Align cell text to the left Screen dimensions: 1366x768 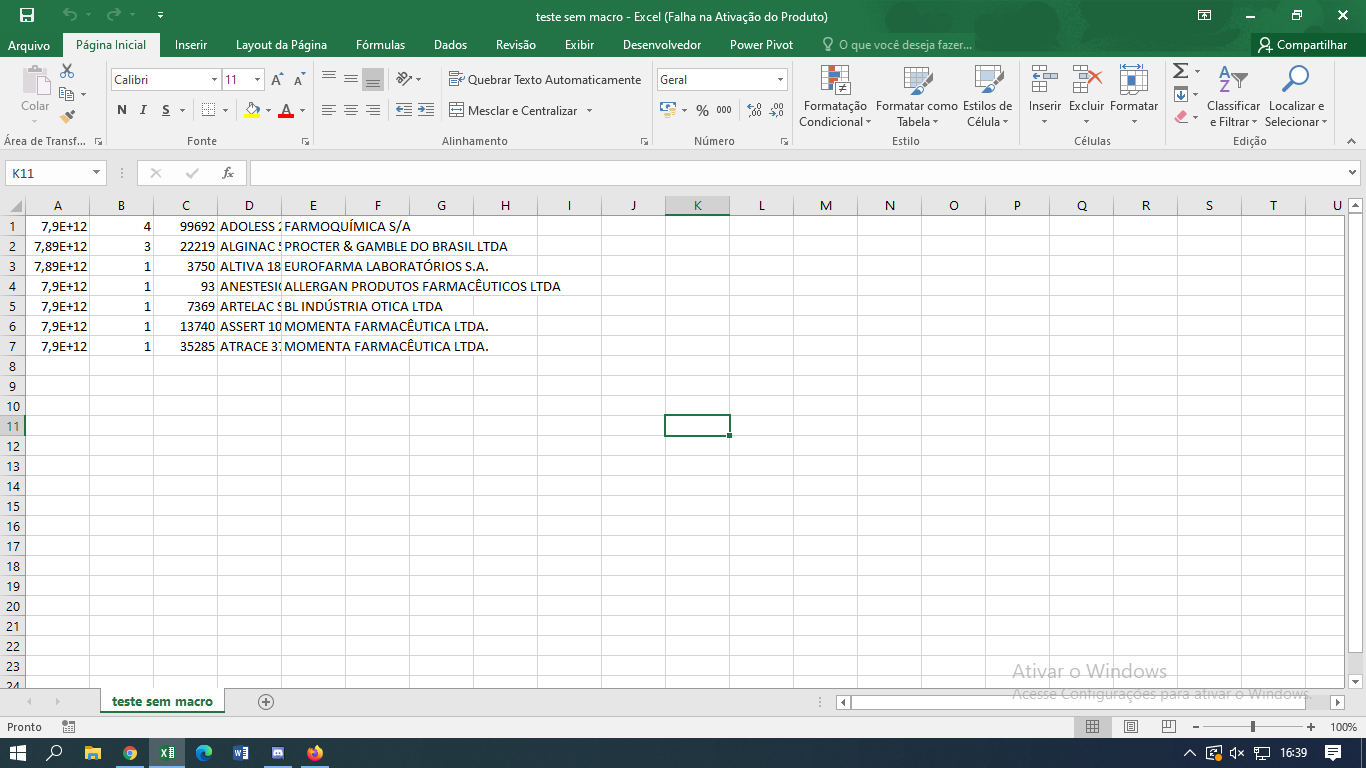329,110
